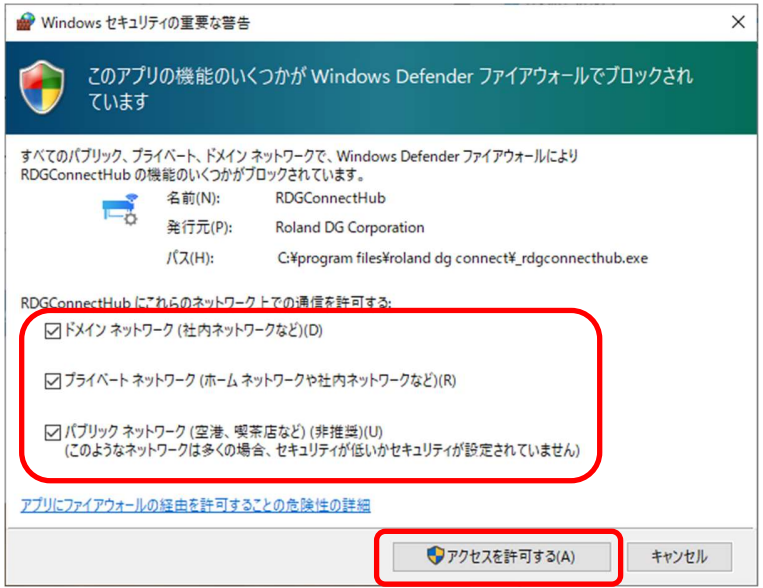Open the firewall risk details link
The image size is (763, 588).
(196, 505)
